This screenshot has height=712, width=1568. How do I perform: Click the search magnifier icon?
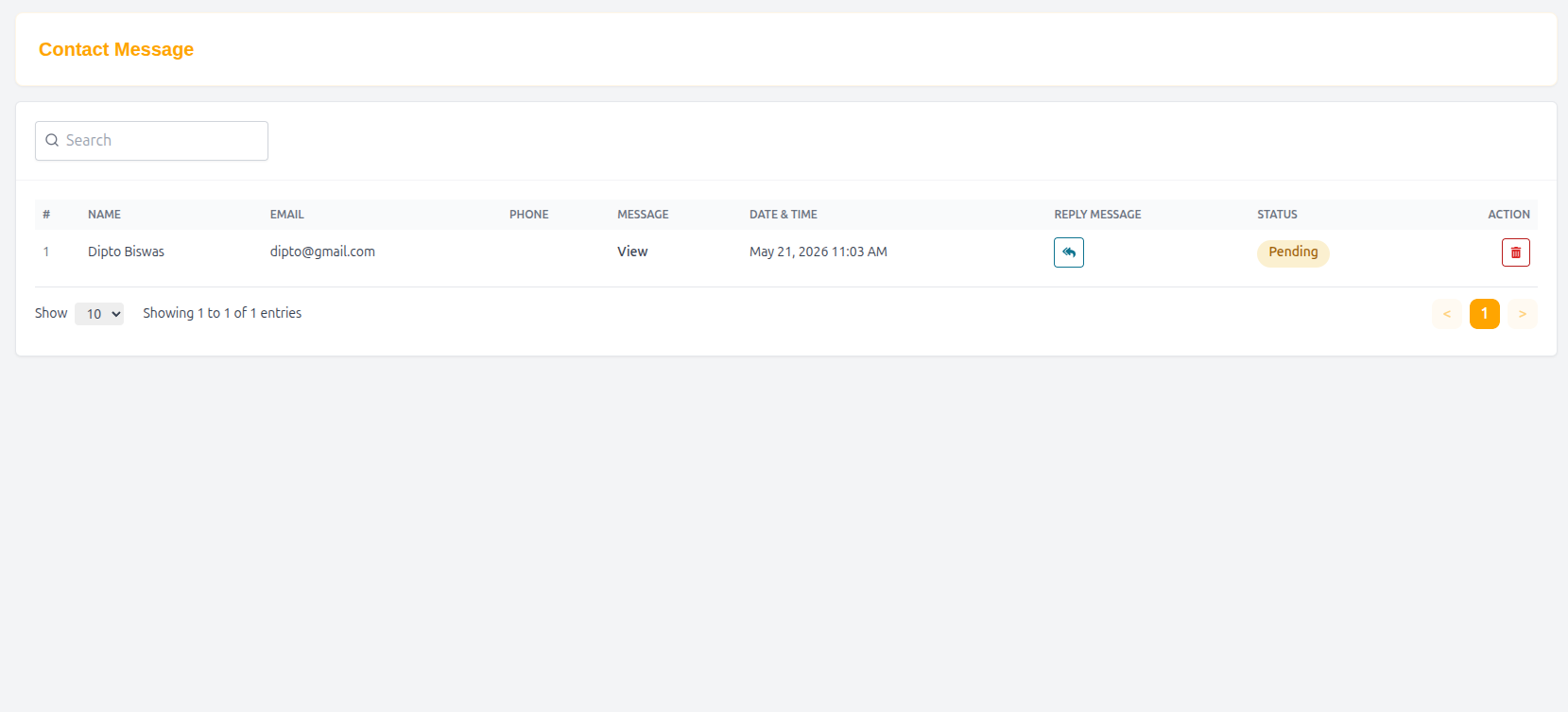click(x=52, y=140)
